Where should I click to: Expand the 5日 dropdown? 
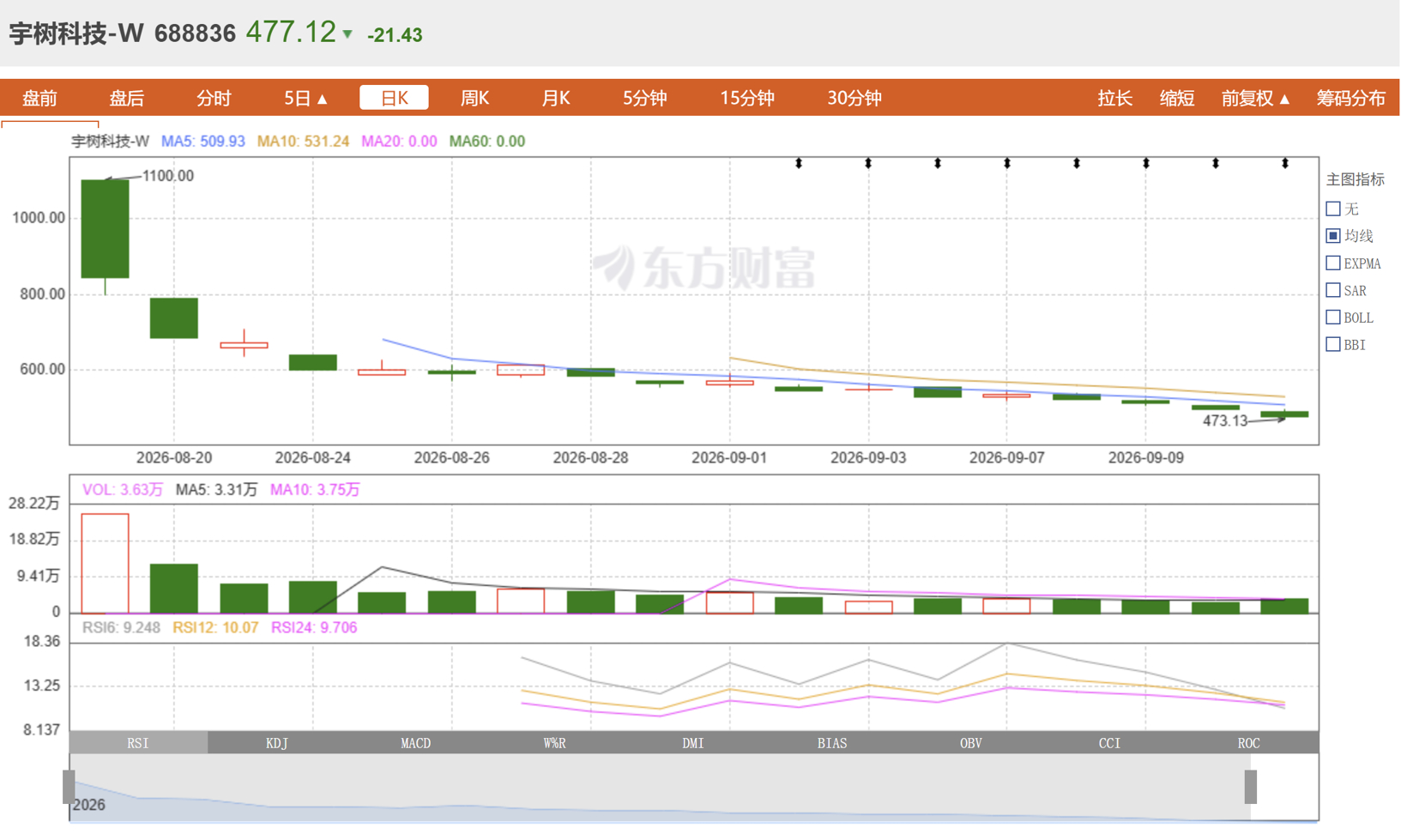click(x=305, y=98)
